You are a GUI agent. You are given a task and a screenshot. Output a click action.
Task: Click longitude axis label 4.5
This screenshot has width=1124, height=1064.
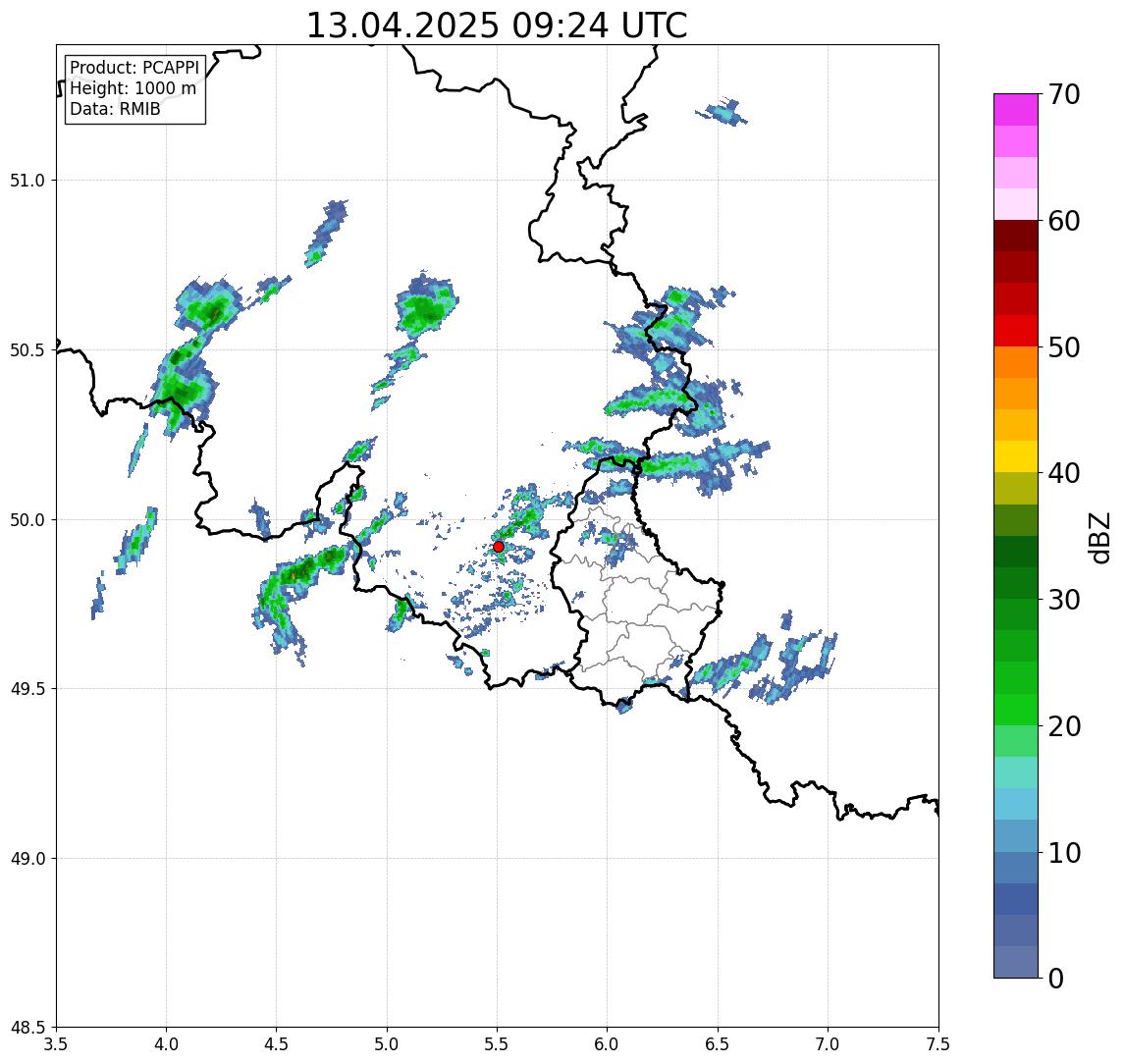point(277,1044)
